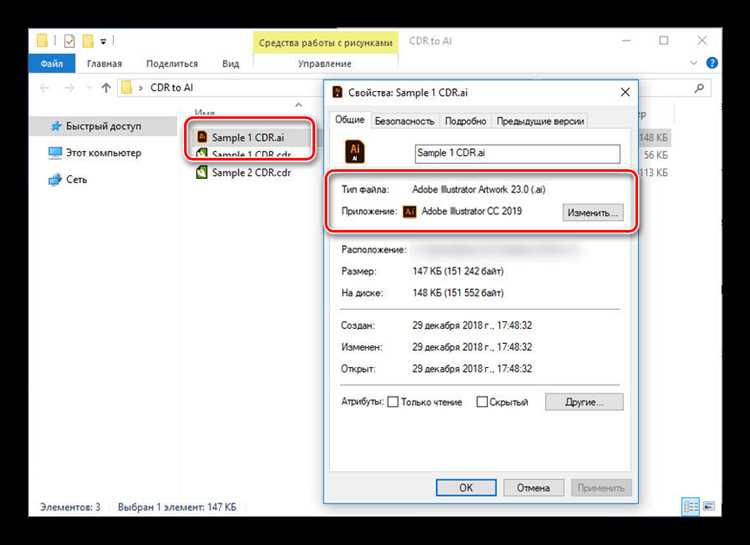Screen dimensions: 750x545
Task: Click the help question mark icon
Action: pos(712,63)
